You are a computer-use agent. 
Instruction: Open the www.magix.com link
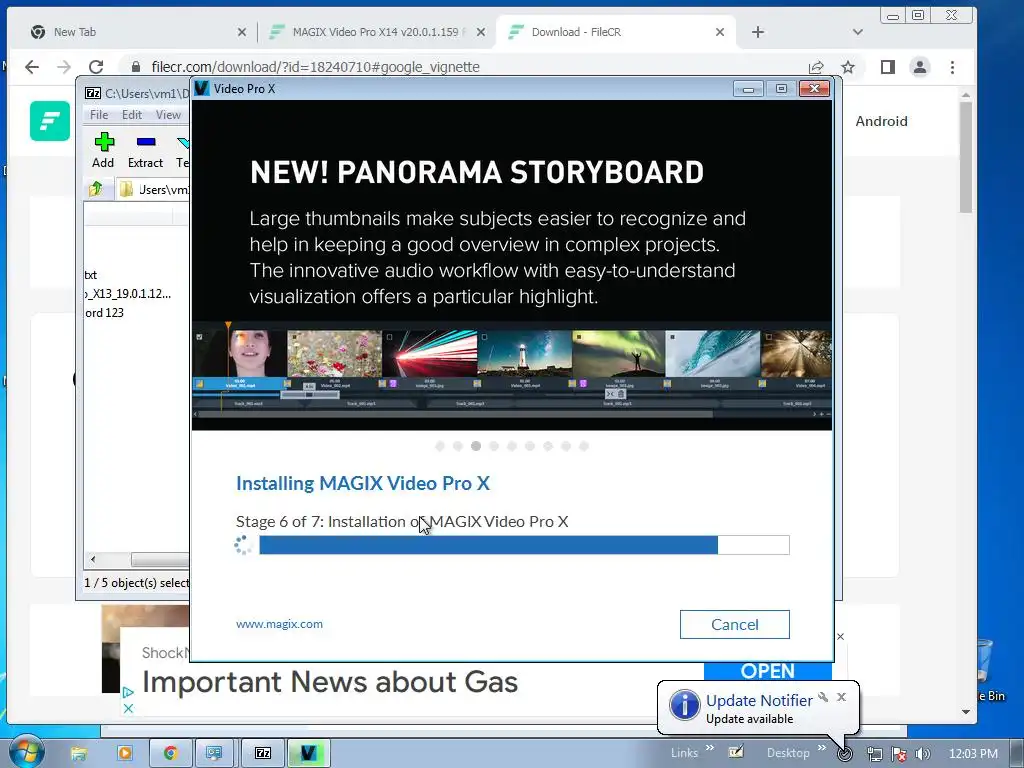pyautogui.click(x=280, y=624)
